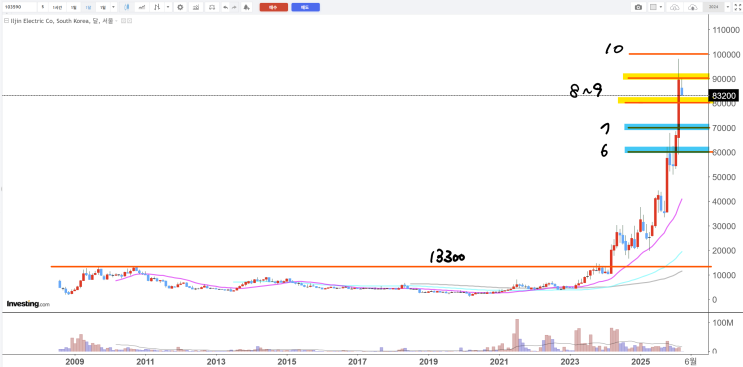Save the chart layout to the cloud

pyautogui.click(x=675, y=7)
